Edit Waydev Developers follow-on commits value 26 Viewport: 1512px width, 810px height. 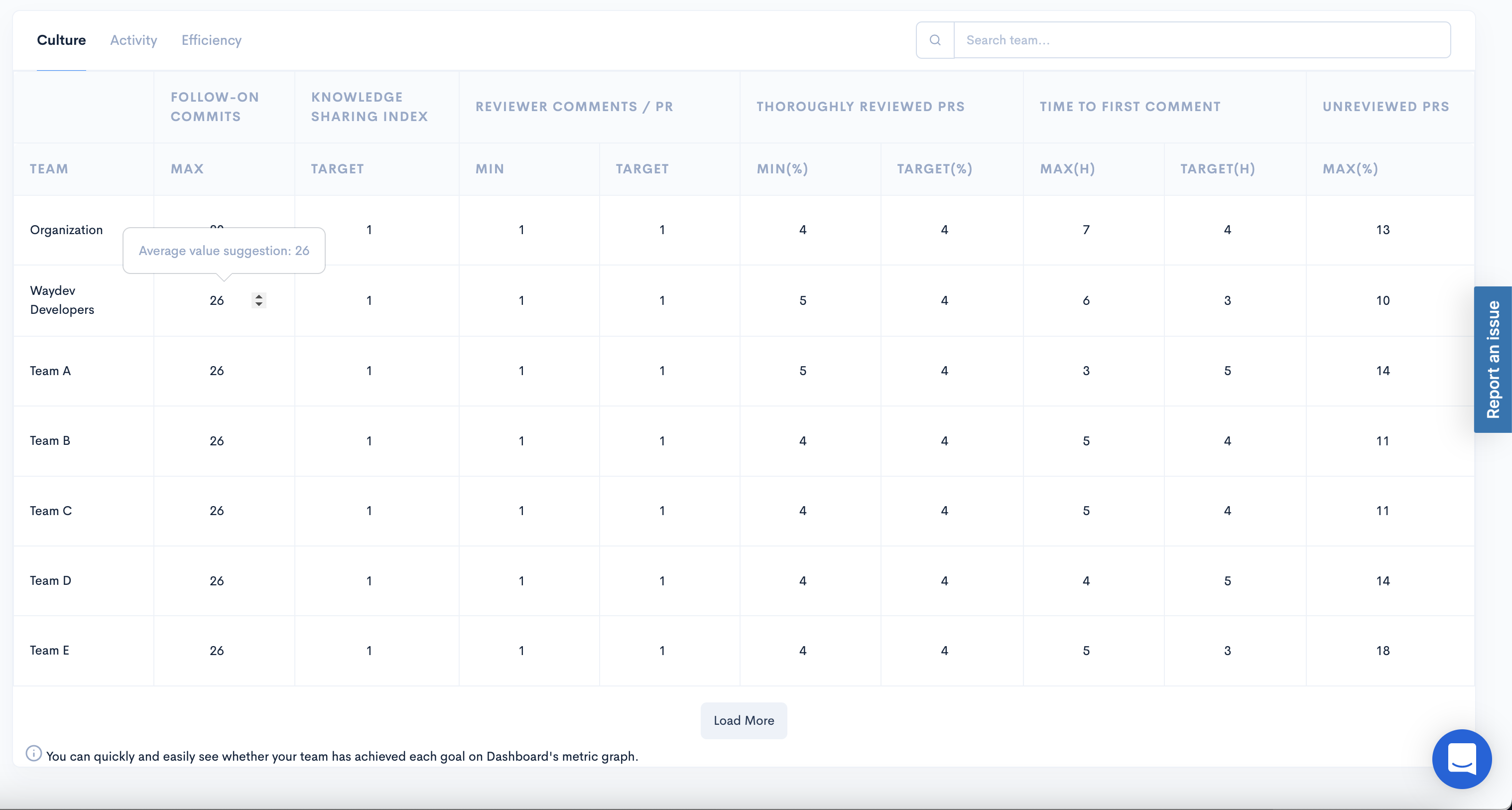[217, 300]
